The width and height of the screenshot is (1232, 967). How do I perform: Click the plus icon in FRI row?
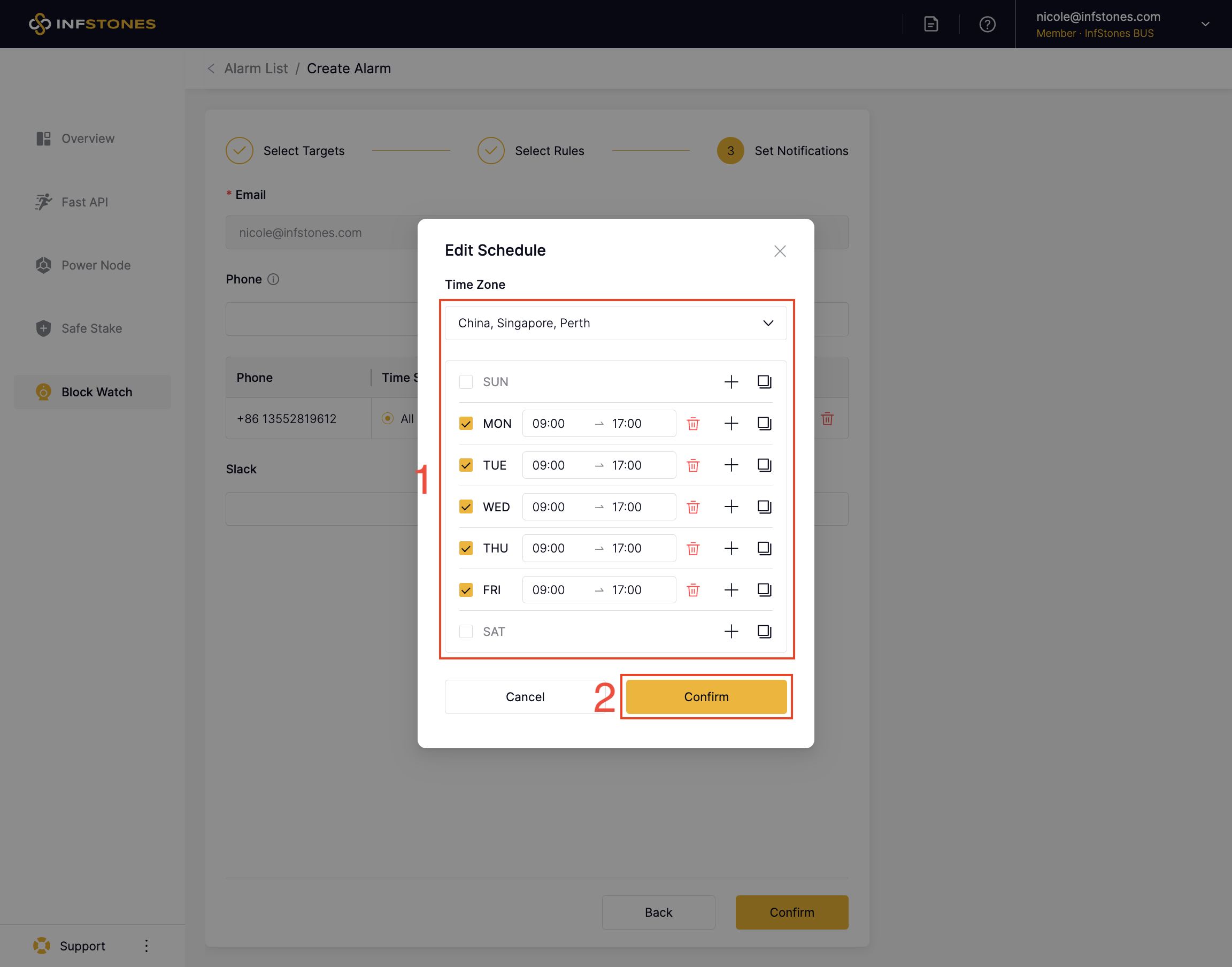coord(731,590)
